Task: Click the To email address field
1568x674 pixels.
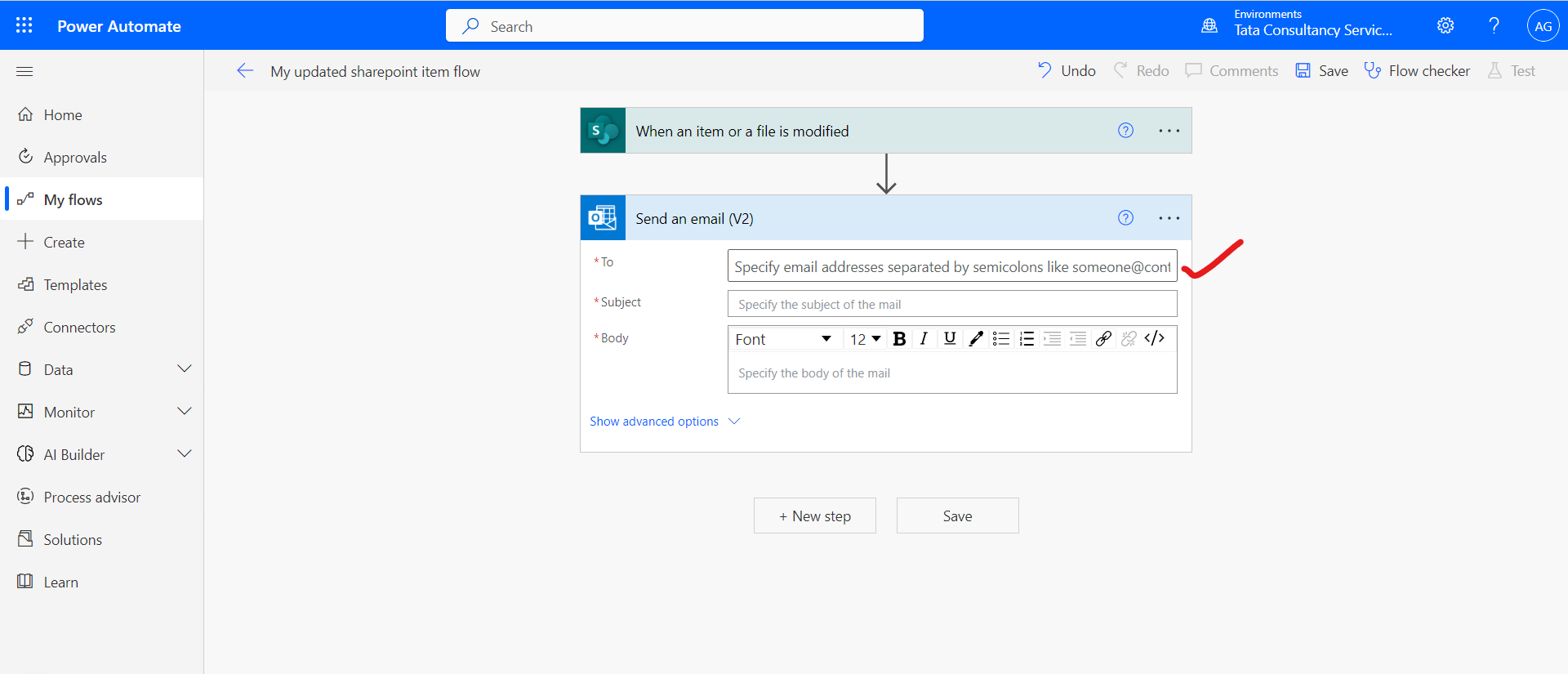Action: pos(951,266)
